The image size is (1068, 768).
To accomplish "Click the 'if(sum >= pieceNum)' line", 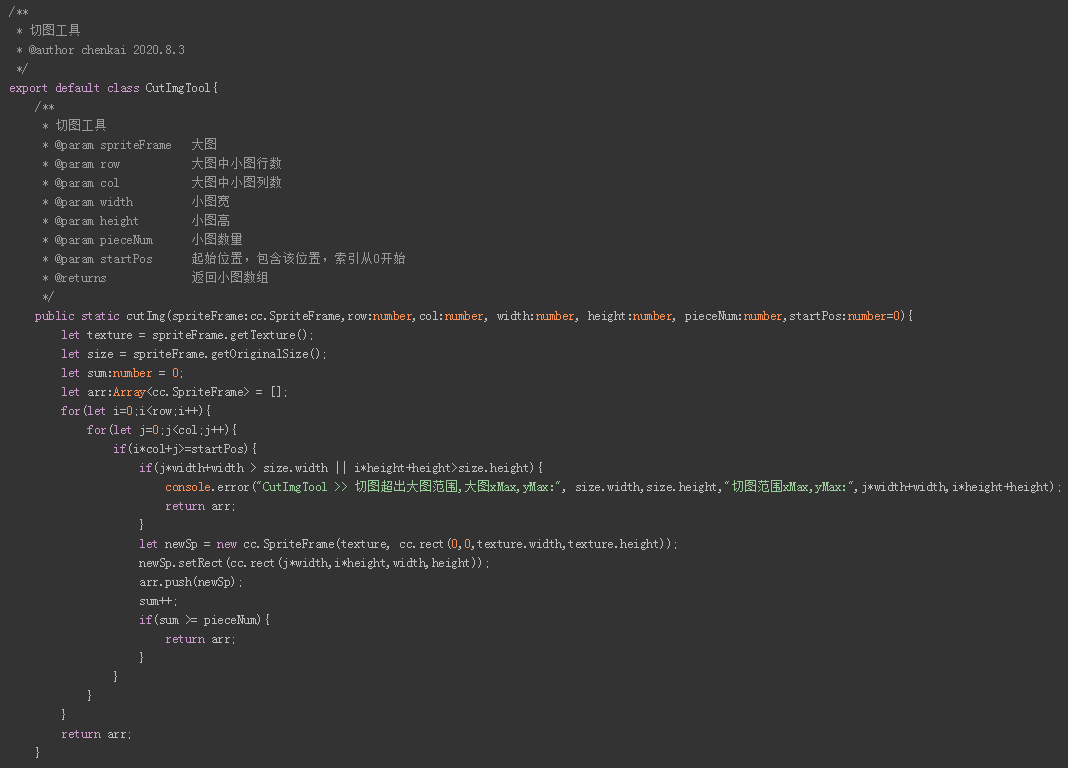I will (x=204, y=620).
